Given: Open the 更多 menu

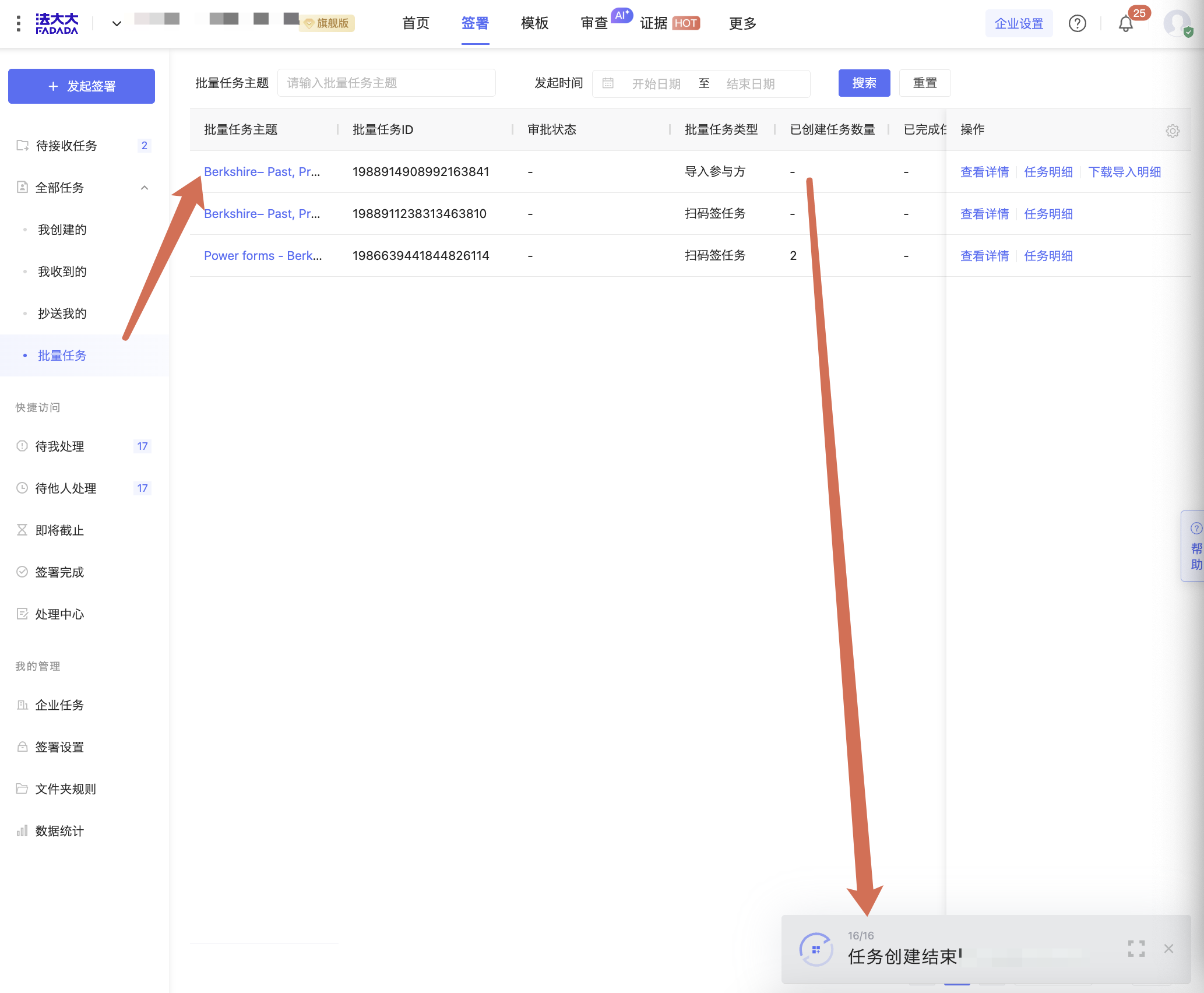Looking at the screenshot, I should (x=742, y=24).
